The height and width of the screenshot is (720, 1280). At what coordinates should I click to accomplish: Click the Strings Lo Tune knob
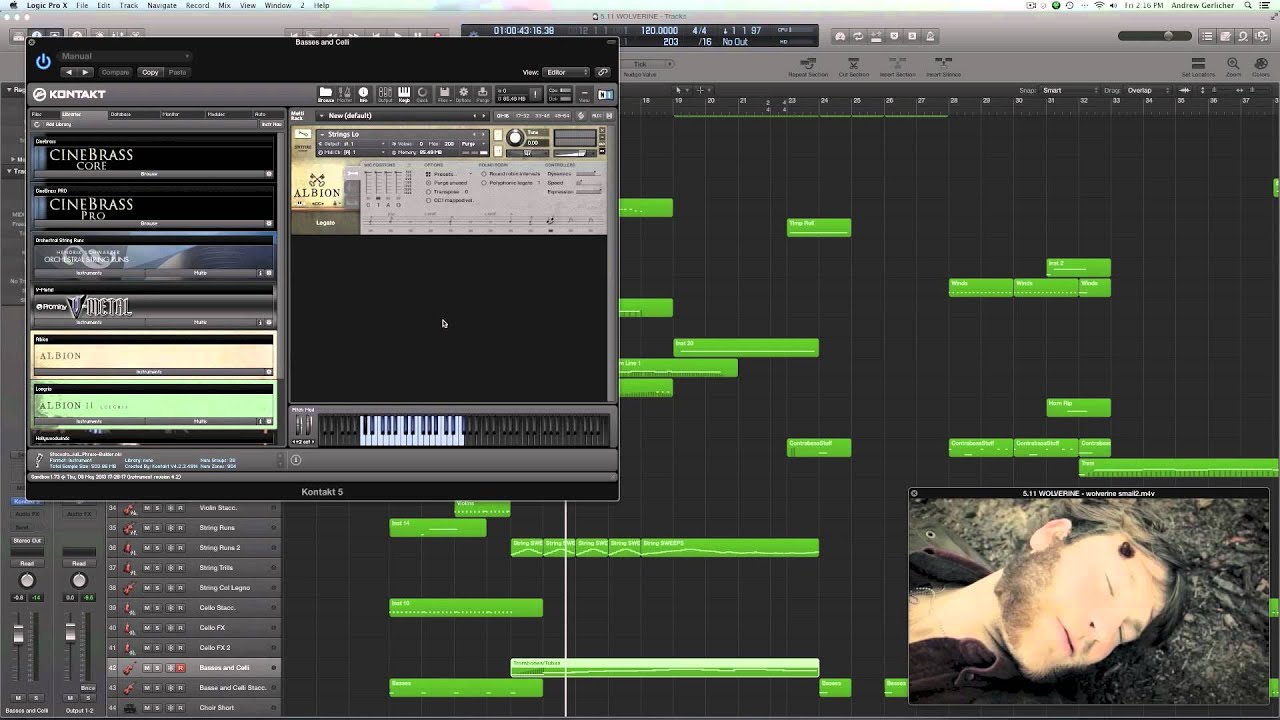pyautogui.click(x=514, y=138)
